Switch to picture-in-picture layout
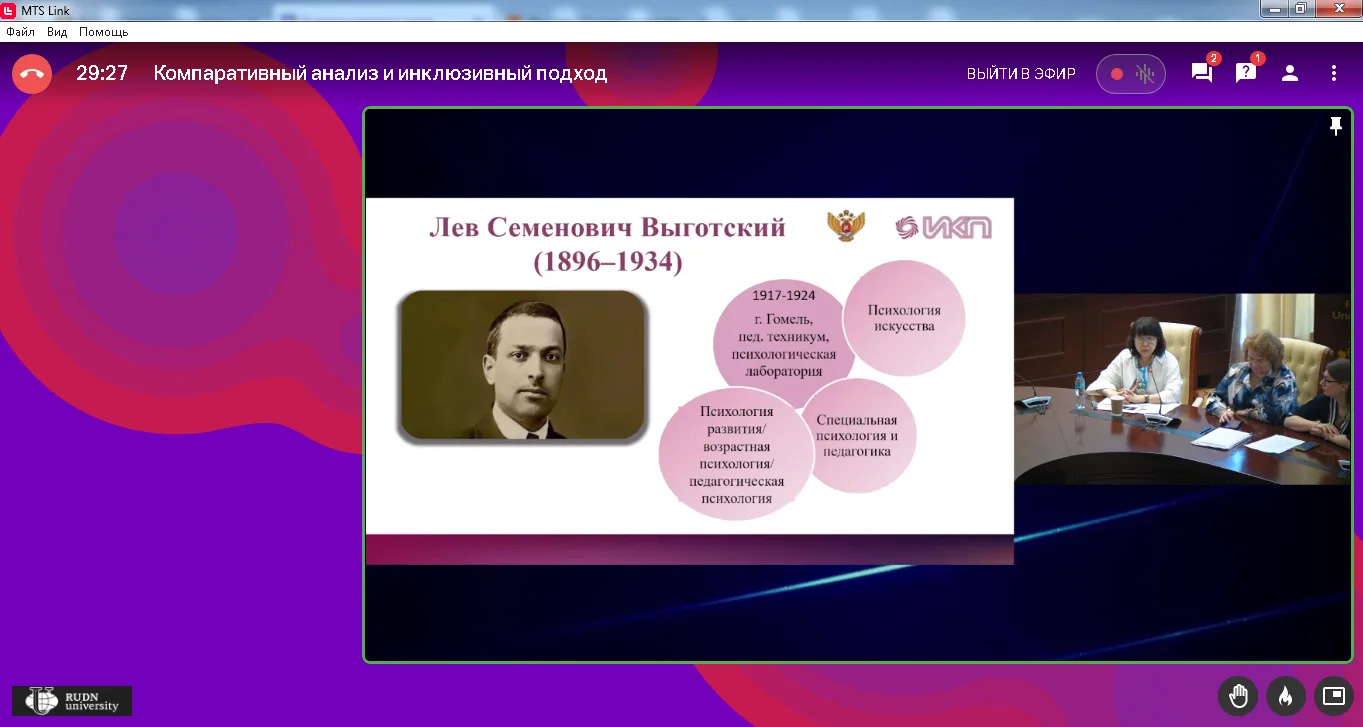This screenshot has width=1363, height=727. click(x=1333, y=695)
